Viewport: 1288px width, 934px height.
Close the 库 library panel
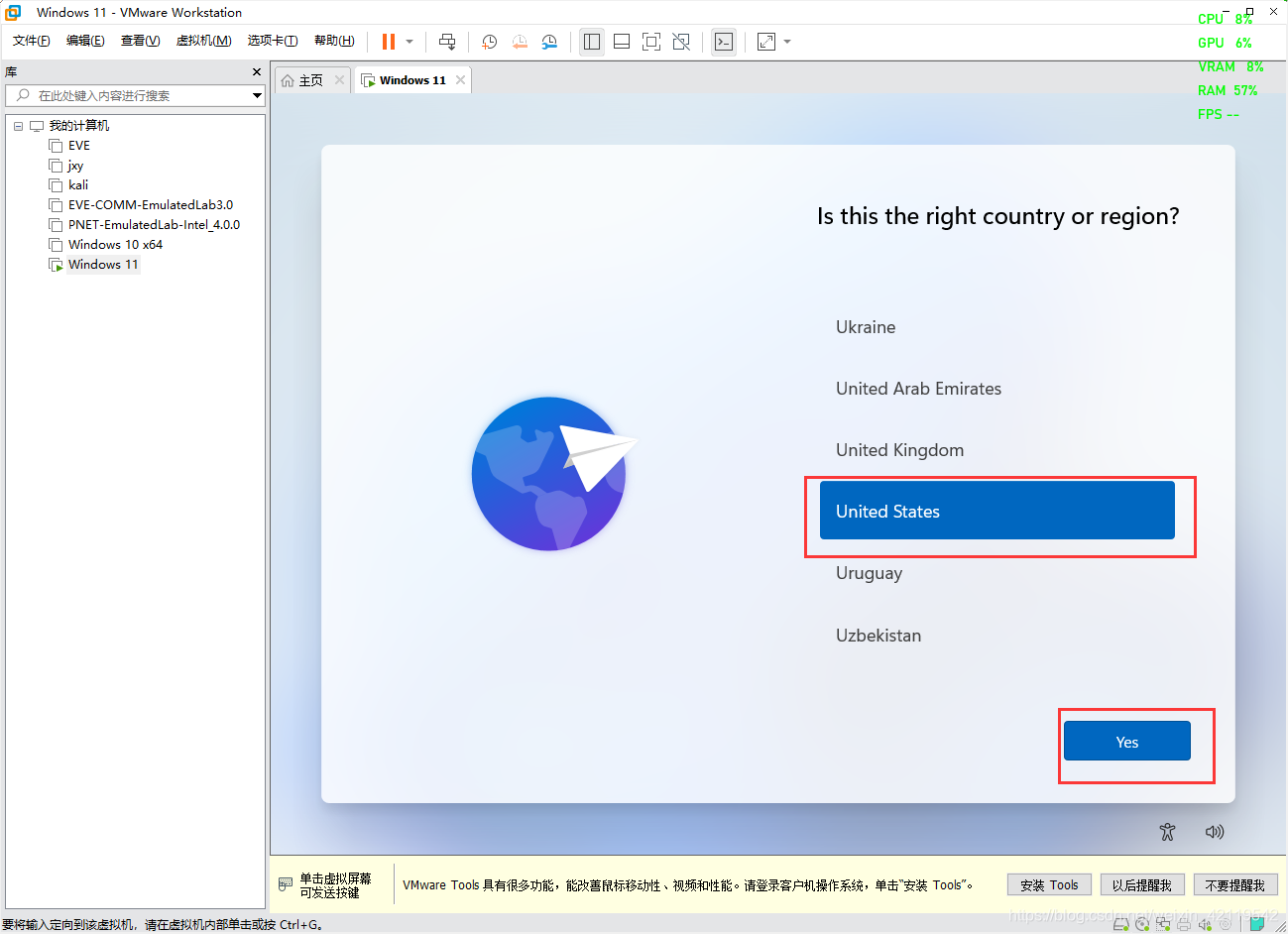pos(257,72)
